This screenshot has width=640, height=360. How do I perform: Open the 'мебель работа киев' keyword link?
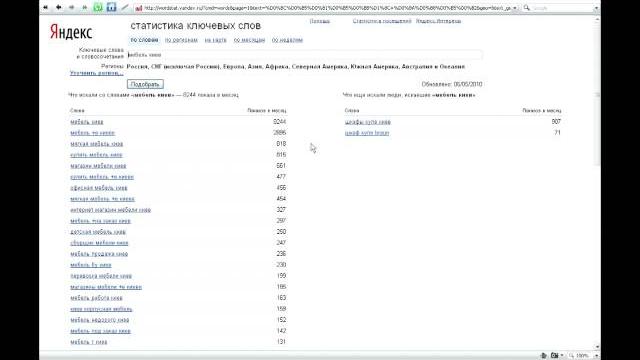pyautogui.click(x=96, y=298)
